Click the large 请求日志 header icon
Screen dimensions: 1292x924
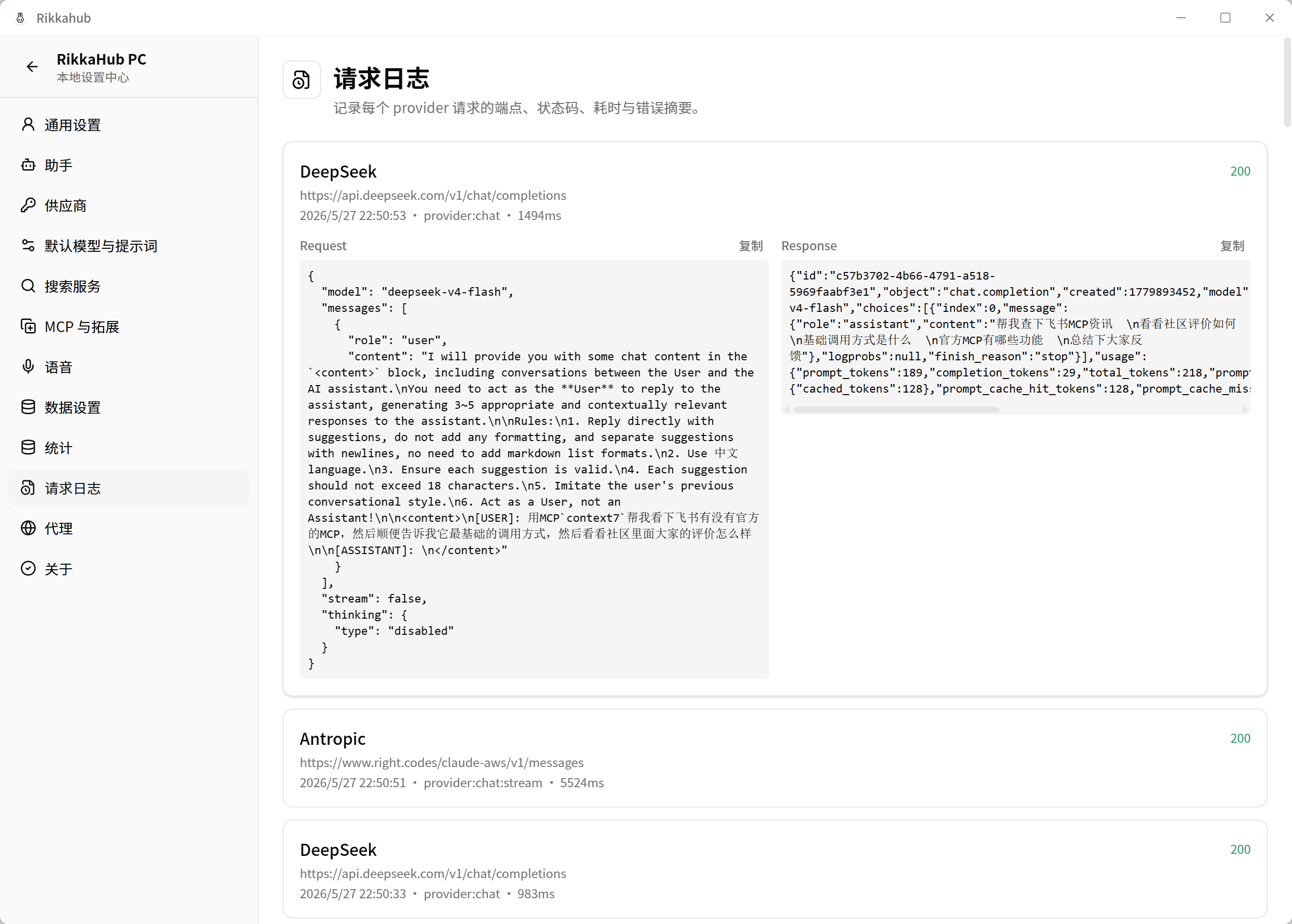click(301, 80)
